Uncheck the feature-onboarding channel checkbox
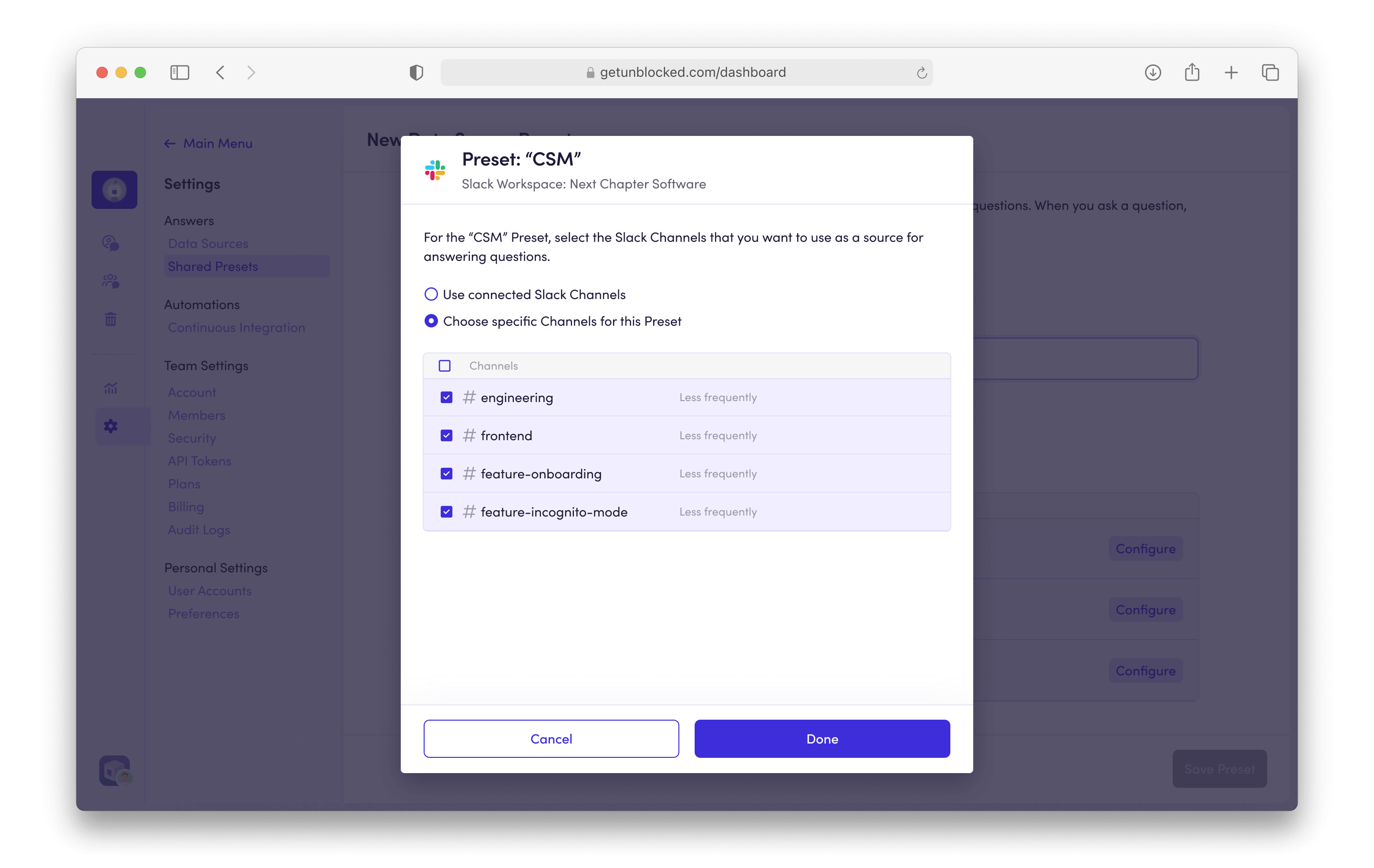The height and width of the screenshot is (868, 1374). [446, 474]
